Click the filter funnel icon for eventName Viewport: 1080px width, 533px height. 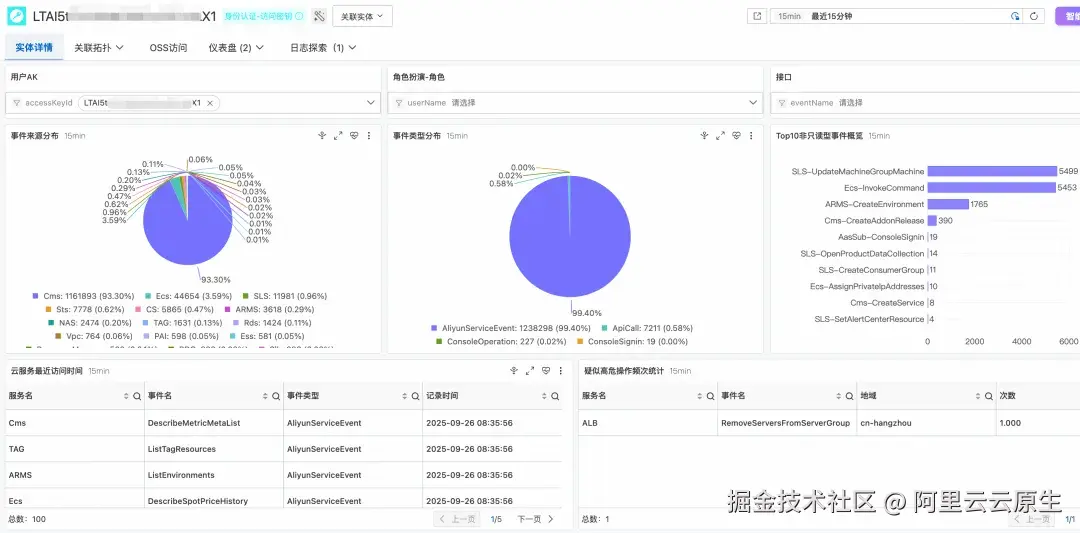(781, 103)
